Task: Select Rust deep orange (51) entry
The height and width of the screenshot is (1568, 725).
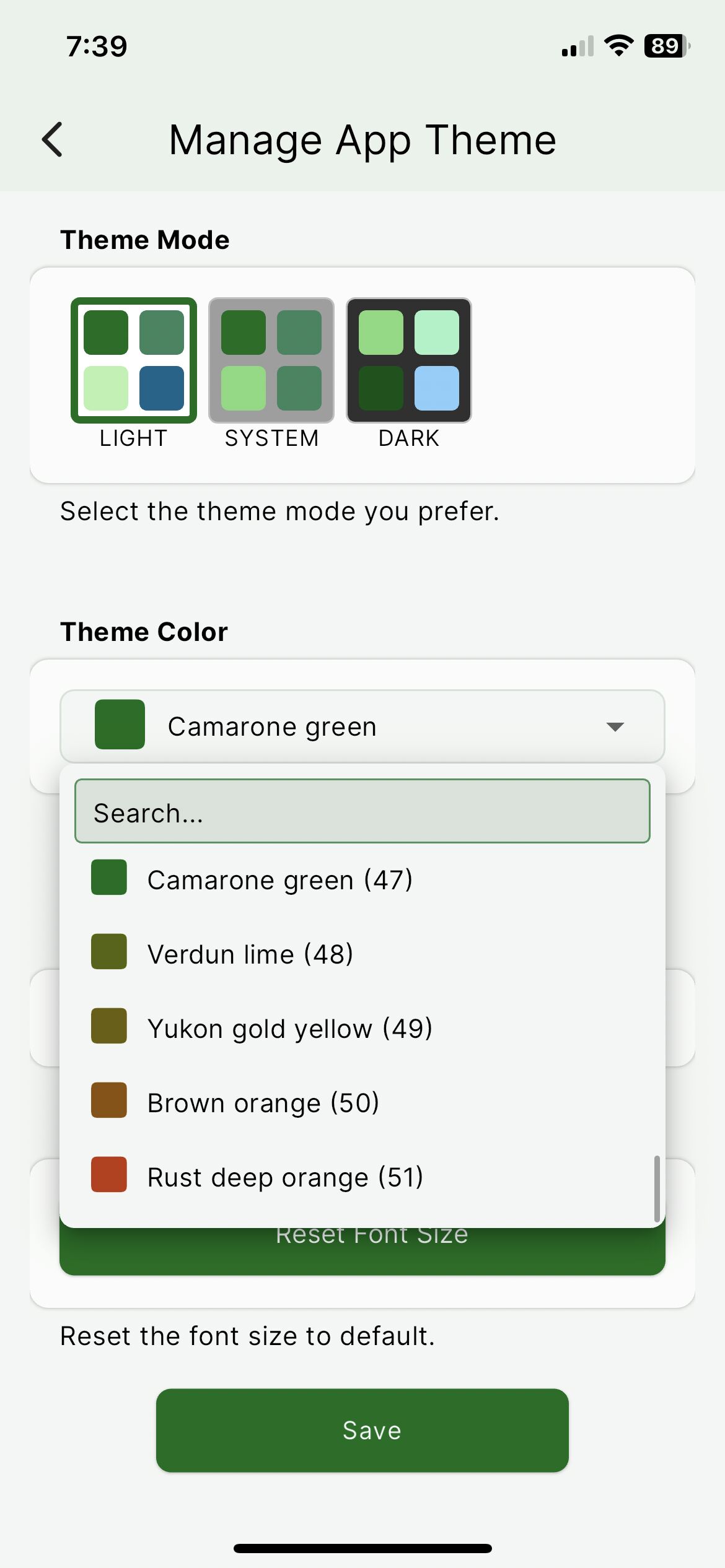Action: 285,1177
